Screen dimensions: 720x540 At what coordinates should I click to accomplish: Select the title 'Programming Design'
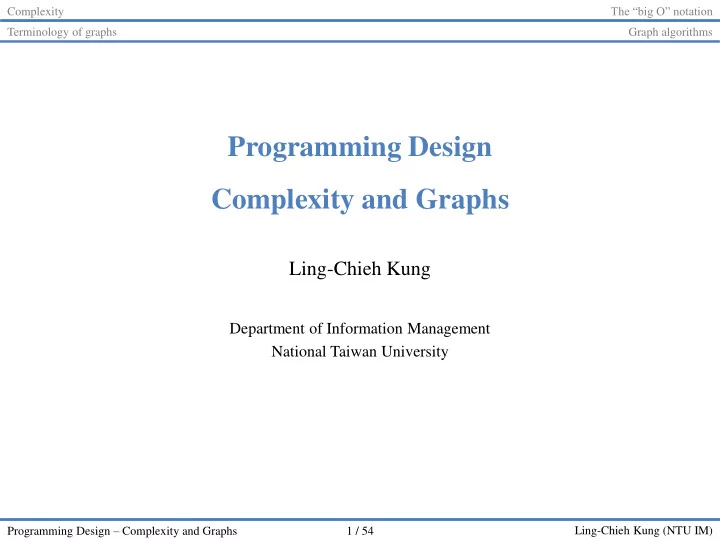pyautogui.click(x=360, y=147)
